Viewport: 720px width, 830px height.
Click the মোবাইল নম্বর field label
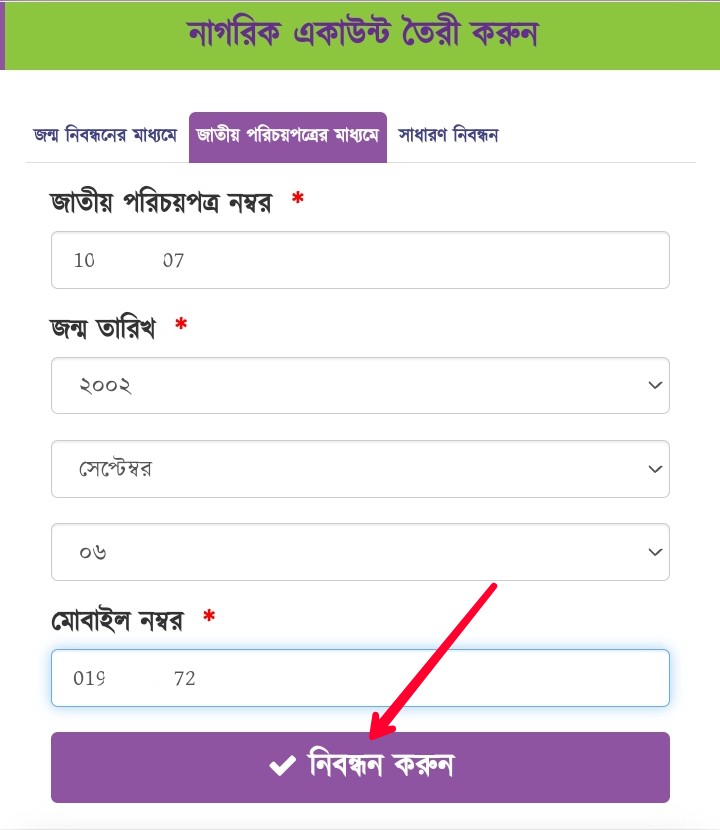click(117, 621)
